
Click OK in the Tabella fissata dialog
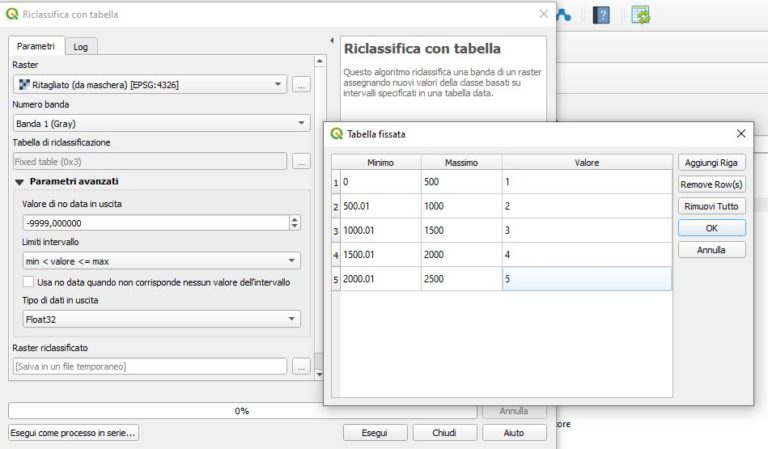pyautogui.click(x=711, y=228)
